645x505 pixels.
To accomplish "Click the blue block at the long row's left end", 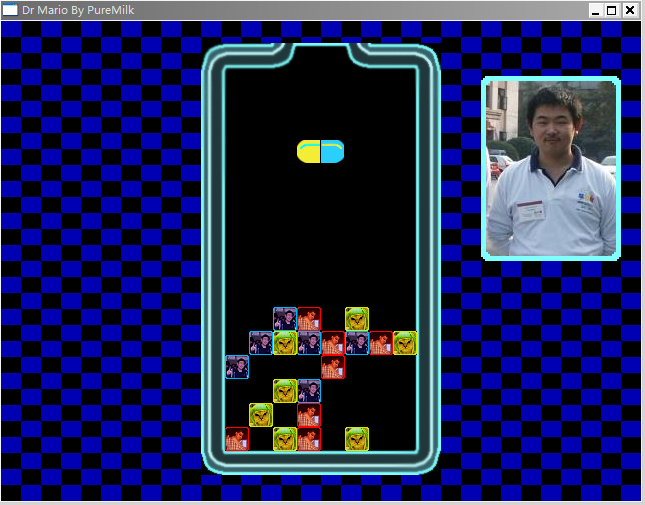I will (x=261, y=343).
